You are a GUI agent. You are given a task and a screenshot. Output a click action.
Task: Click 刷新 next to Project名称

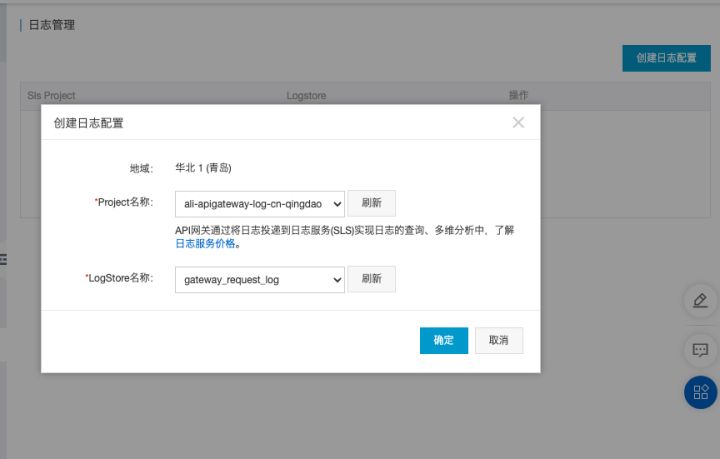(371, 203)
